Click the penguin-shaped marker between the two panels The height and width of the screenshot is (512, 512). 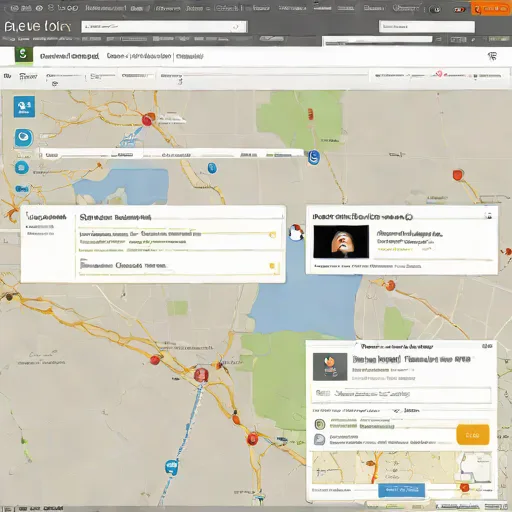295,232
